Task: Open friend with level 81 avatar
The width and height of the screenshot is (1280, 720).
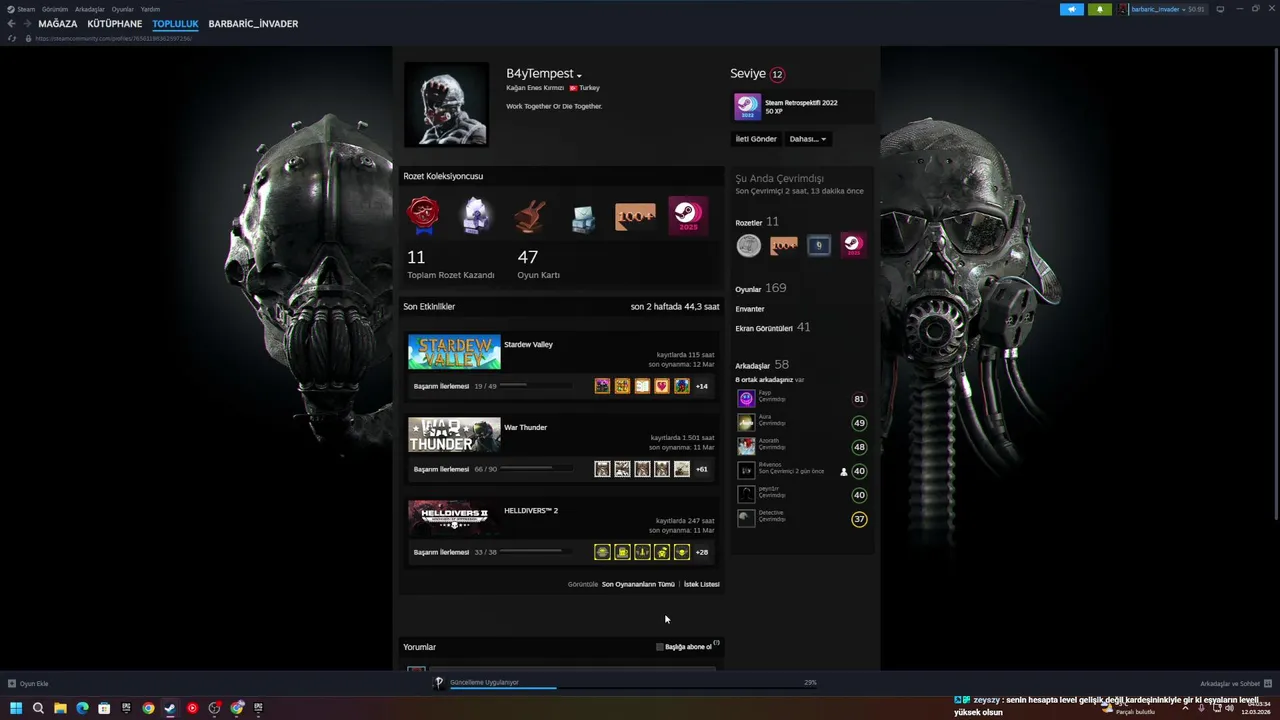Action: [x=746, y=398]
